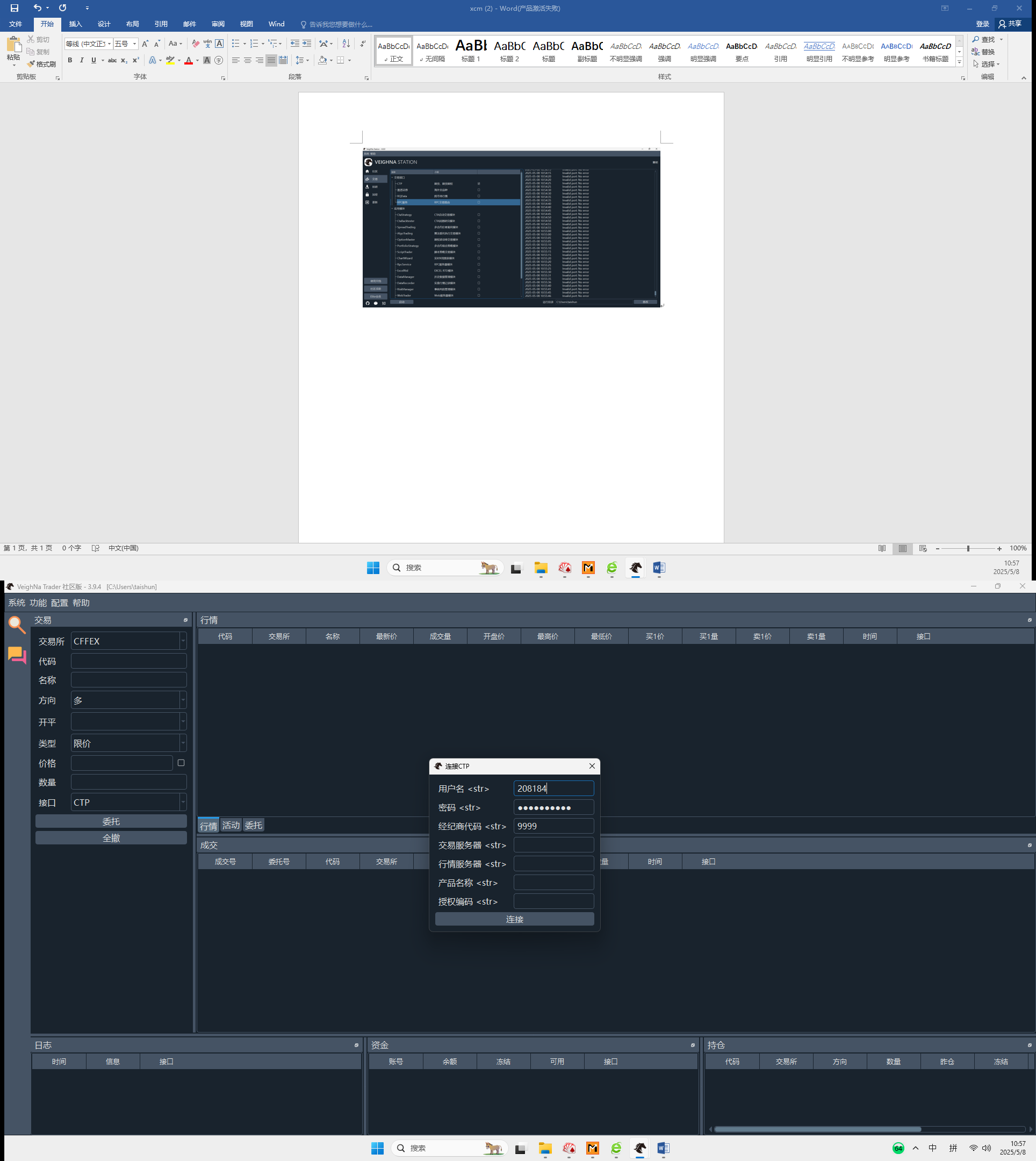Decrease paragraph indent in Word
Image resolution: width=1036 pixels, height=1161 pixels.
pos(294,44)
